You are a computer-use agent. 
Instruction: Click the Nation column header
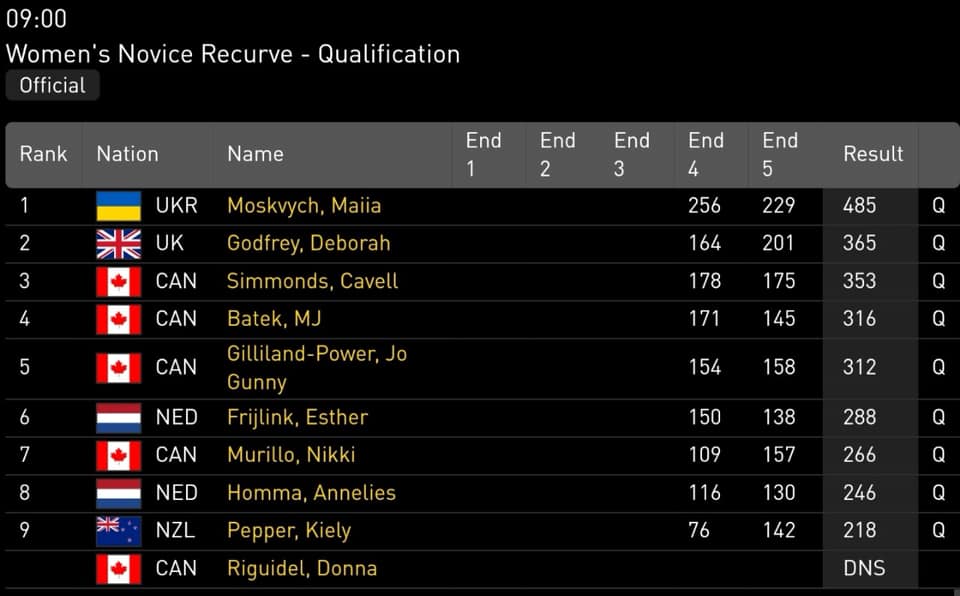click(127, 154)
